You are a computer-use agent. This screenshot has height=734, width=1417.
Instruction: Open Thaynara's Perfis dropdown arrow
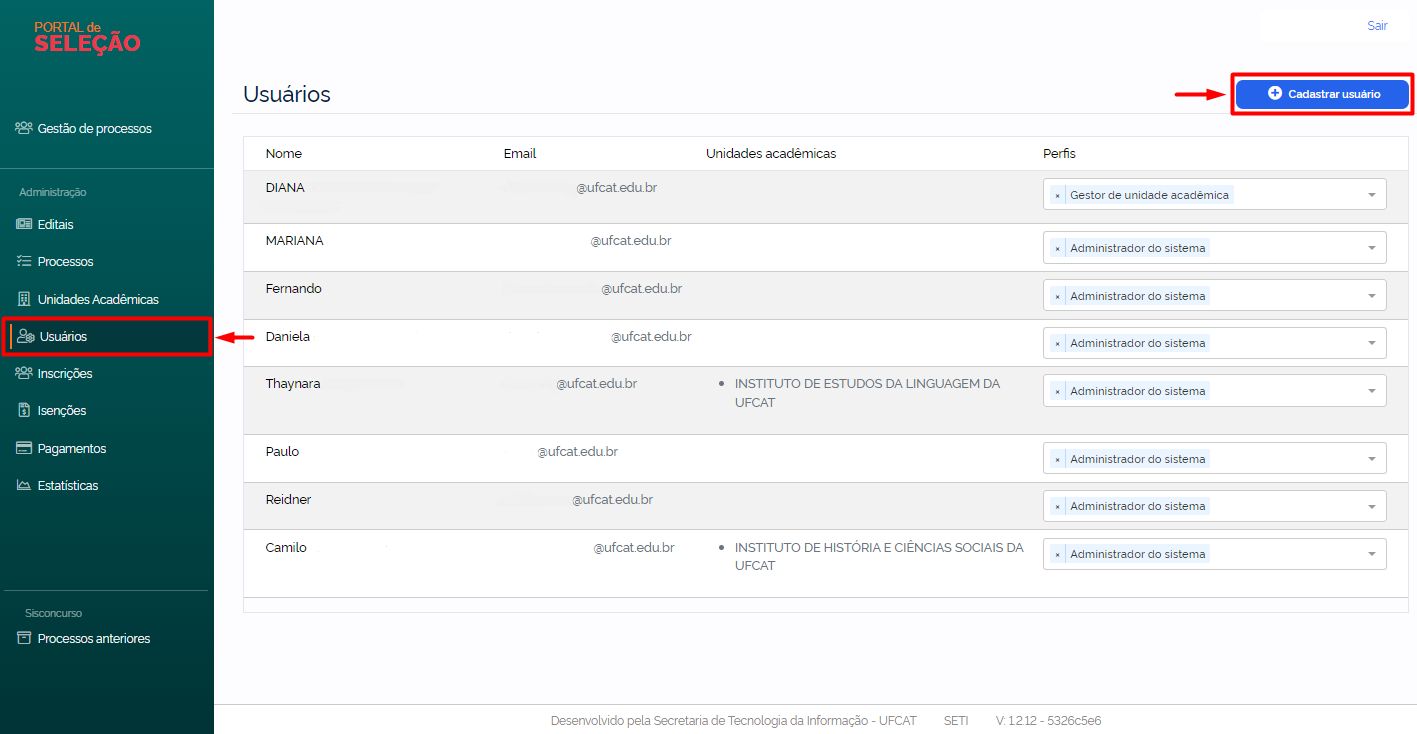click(1372, 391)
